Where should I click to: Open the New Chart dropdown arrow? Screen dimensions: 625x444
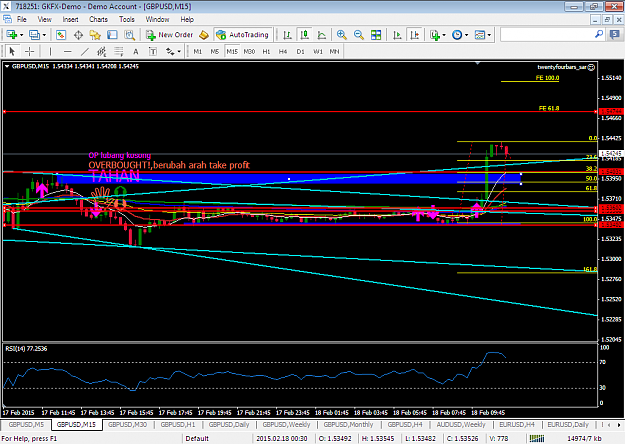[x=22, y=35]
